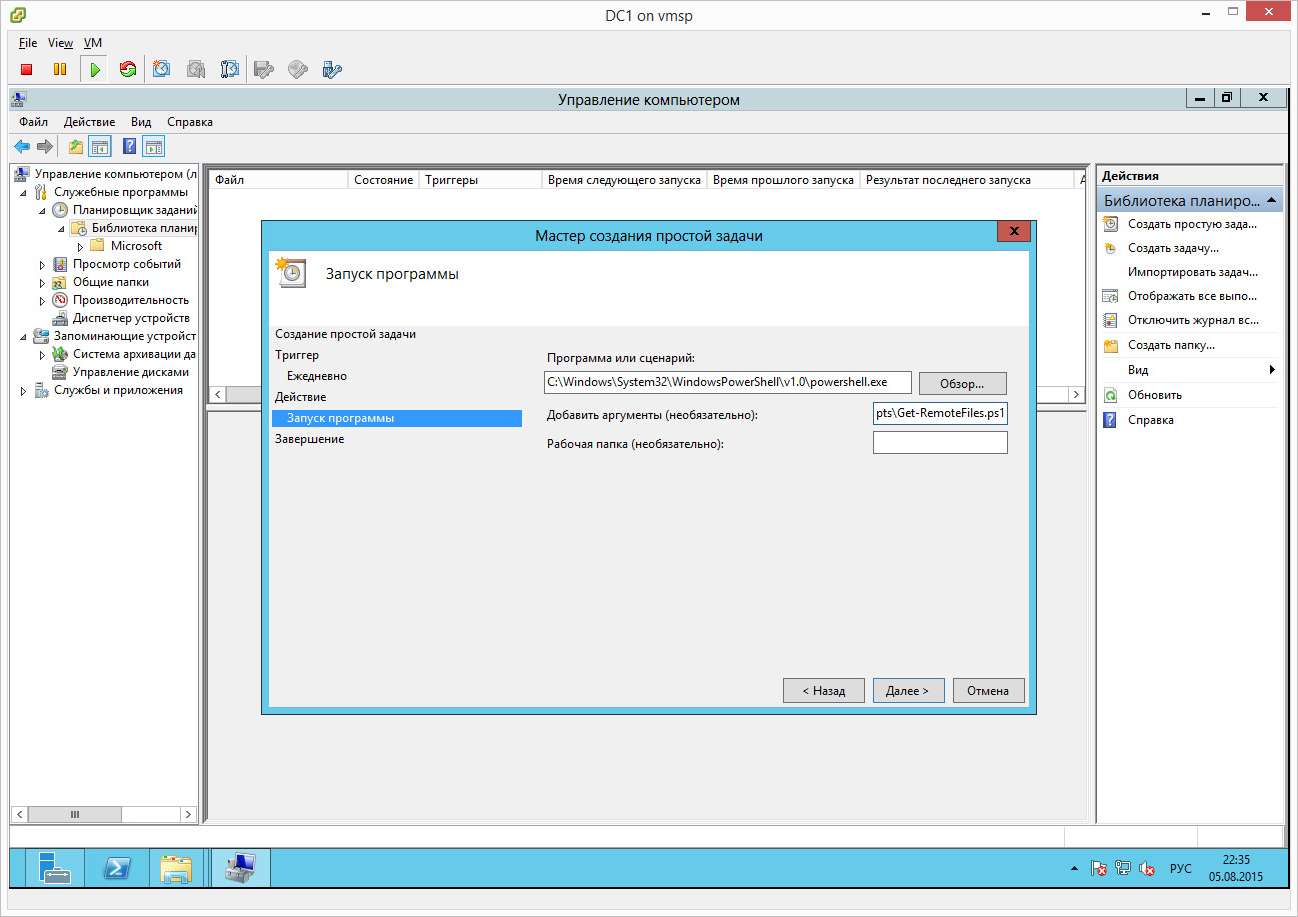The height and width of the screenshot is (917, 1298).
Task: Click the volume icon in system tray
Action: 1147,868
